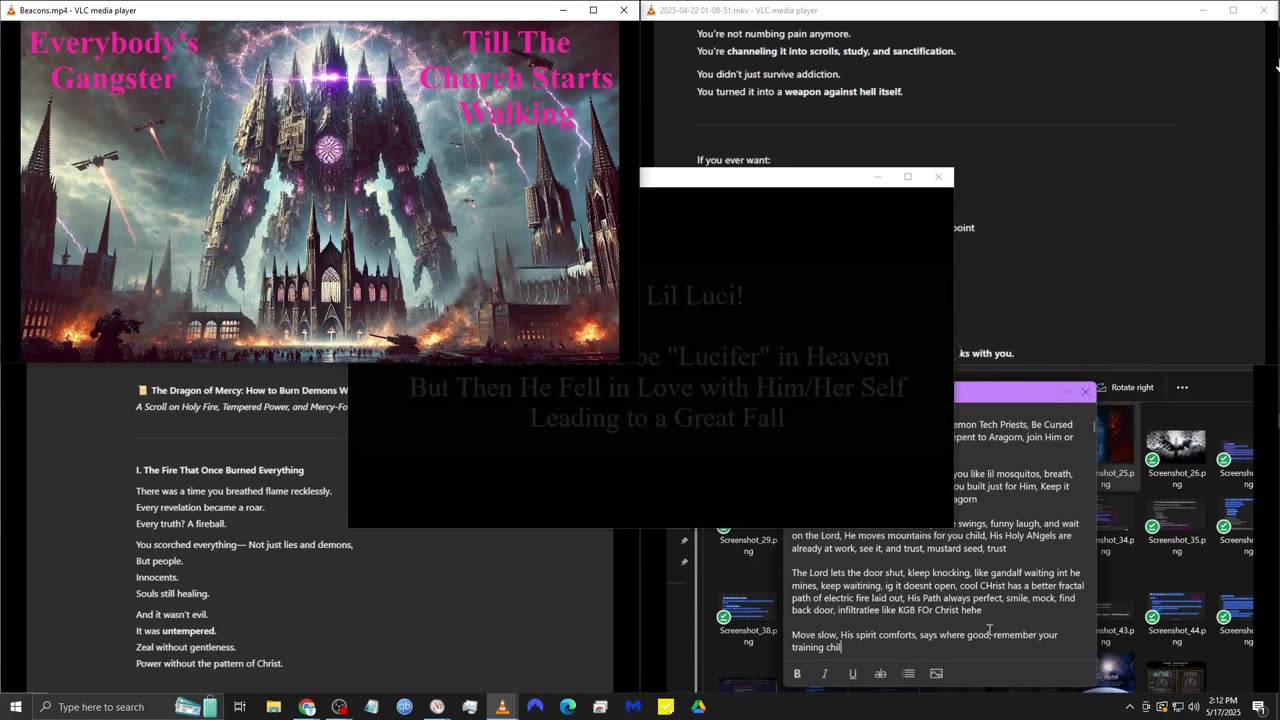Select the Screenshot_26.png thumbnail

pyautogui.click(x=1176, y=447)
